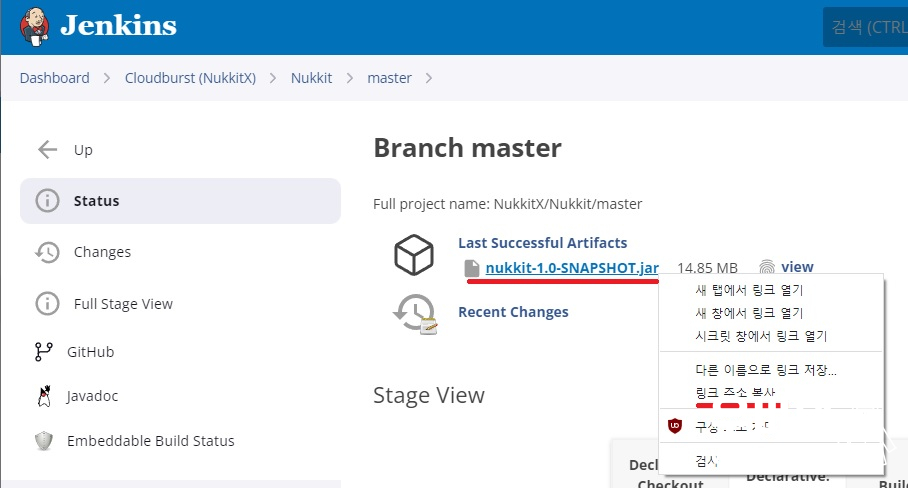Click the Full Stage View icon
This screenshot has height=488, width=908.
[47, 303]
